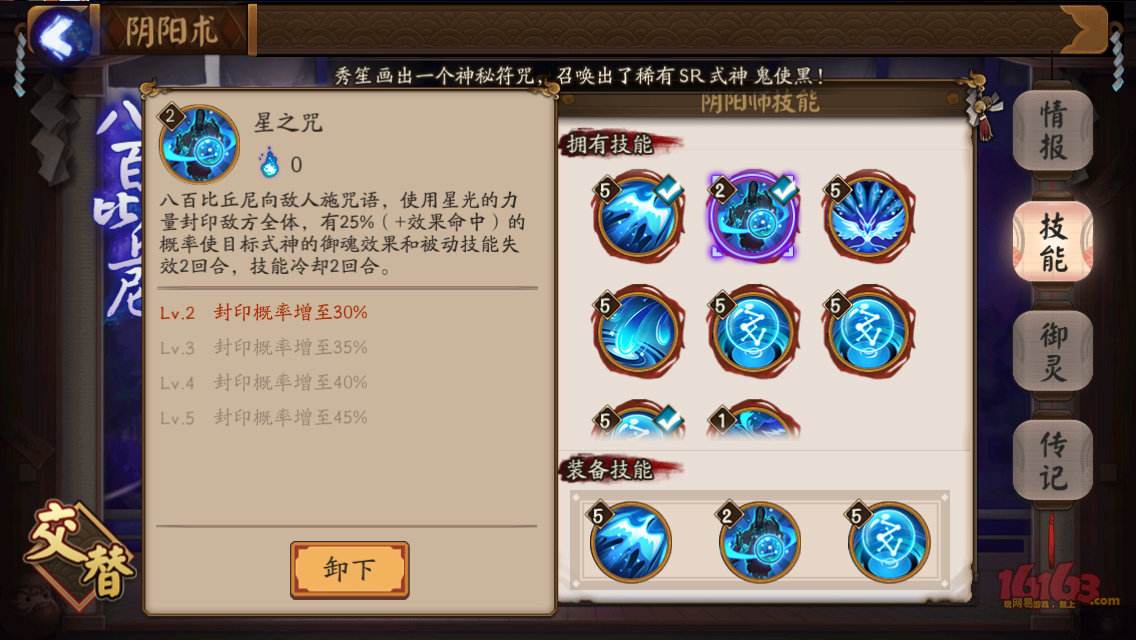Toggle checkmark on highlighted 星之咒 skill

[x=783, y=189]
